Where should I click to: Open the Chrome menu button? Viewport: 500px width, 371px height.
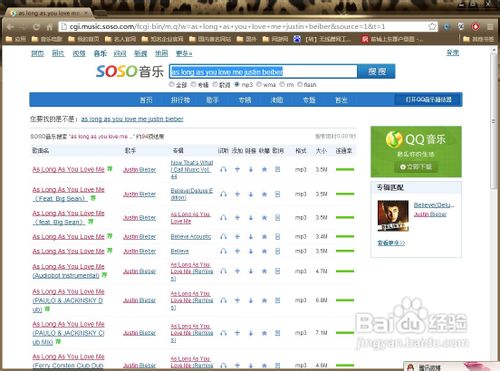coord(490,27)
